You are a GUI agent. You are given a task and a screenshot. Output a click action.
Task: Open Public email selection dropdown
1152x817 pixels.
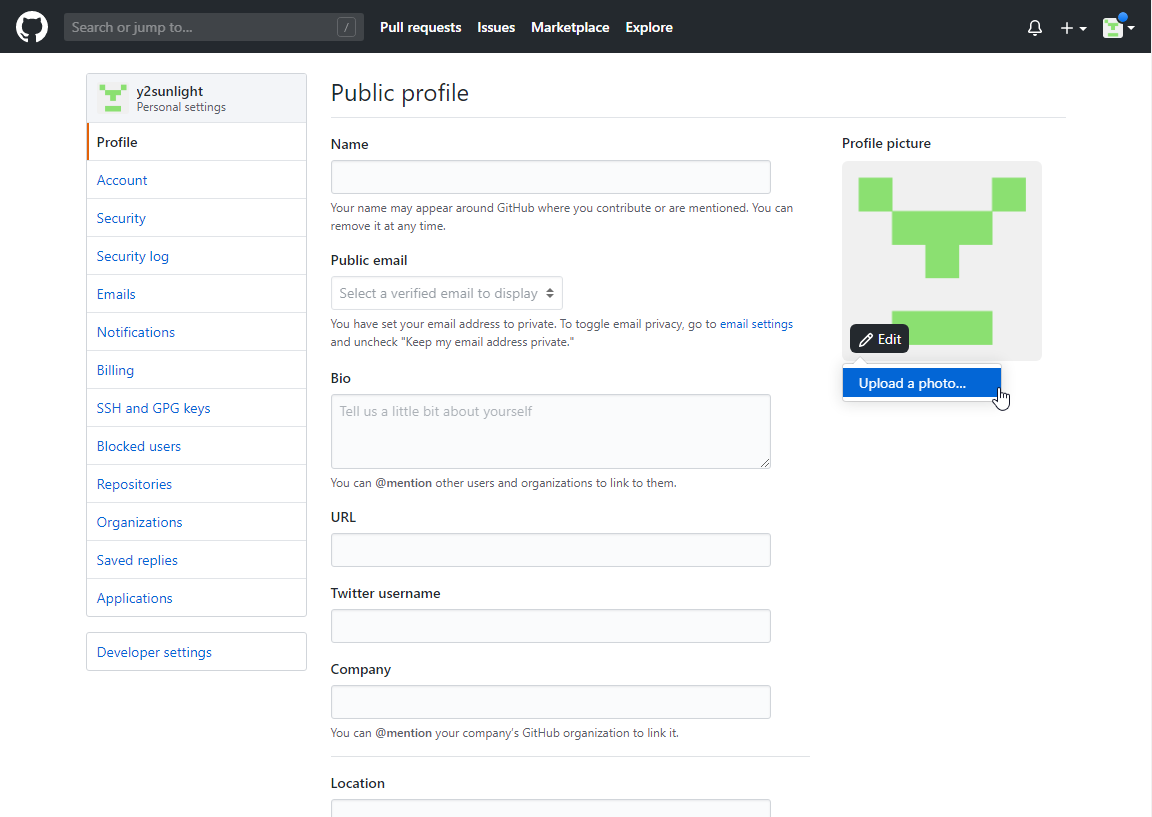click(446, 293)
